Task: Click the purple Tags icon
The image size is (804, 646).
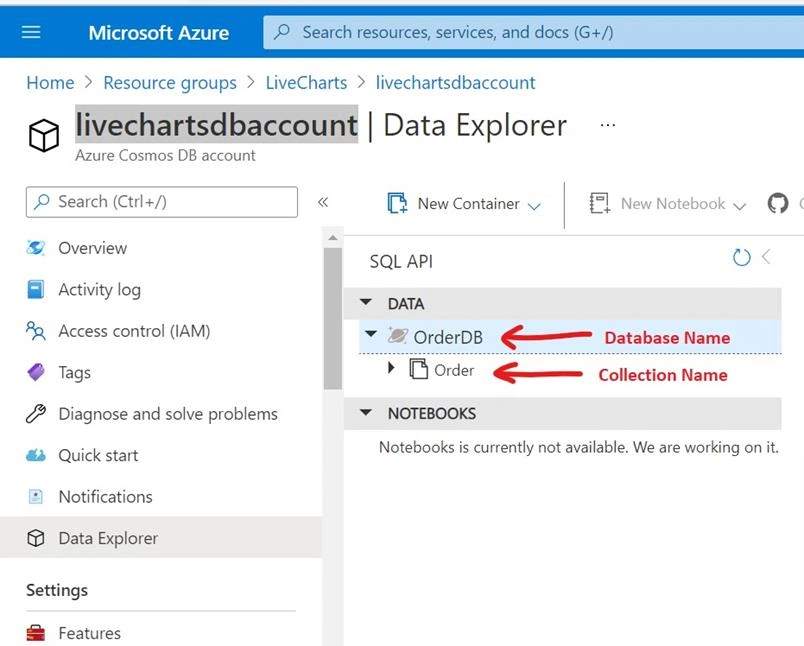Action: coord(35,372)
